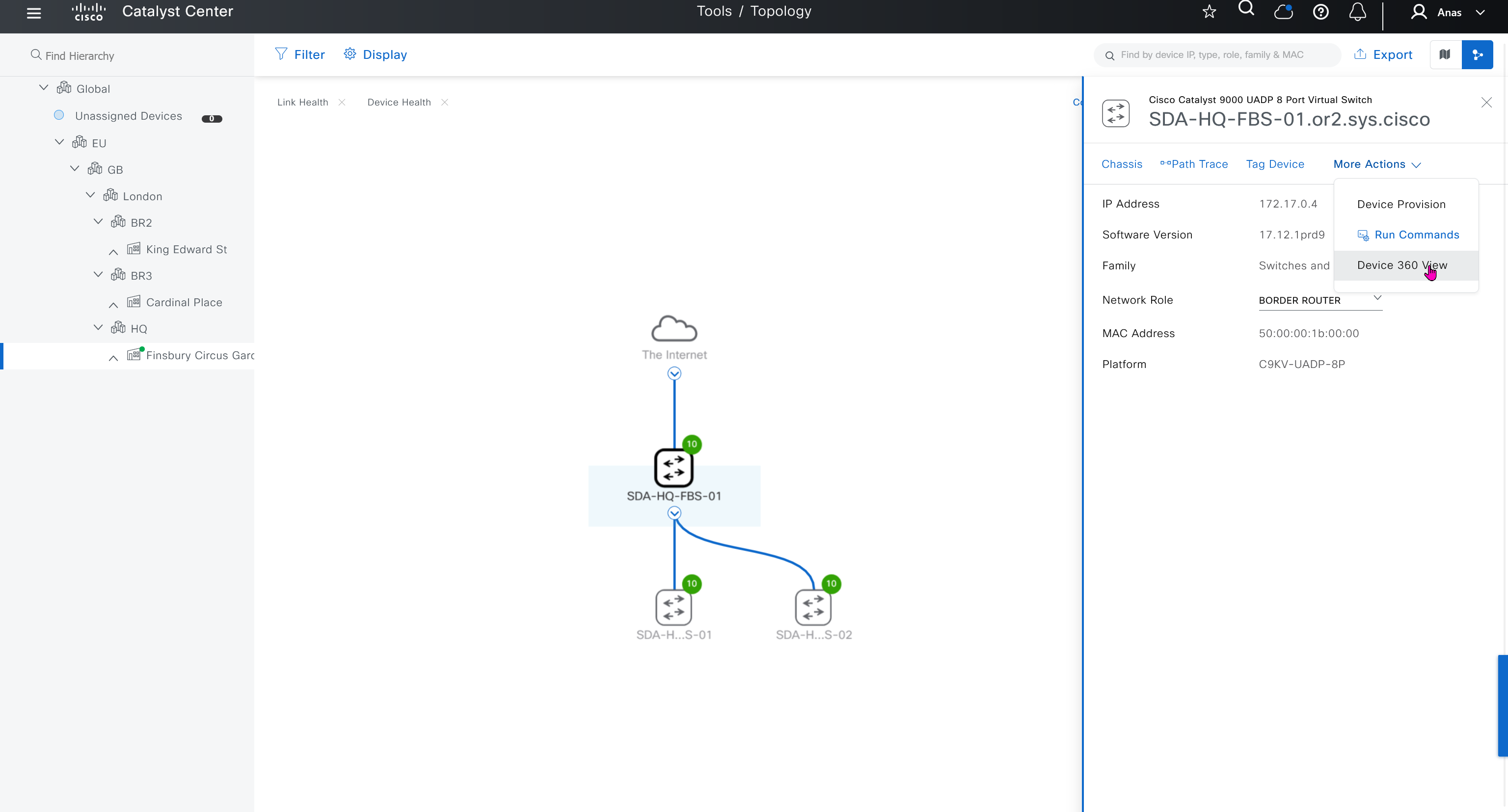This screenshot has width=1508, height=812.
Task: Remove the Device Health filter tag
Action: point(445,103)
